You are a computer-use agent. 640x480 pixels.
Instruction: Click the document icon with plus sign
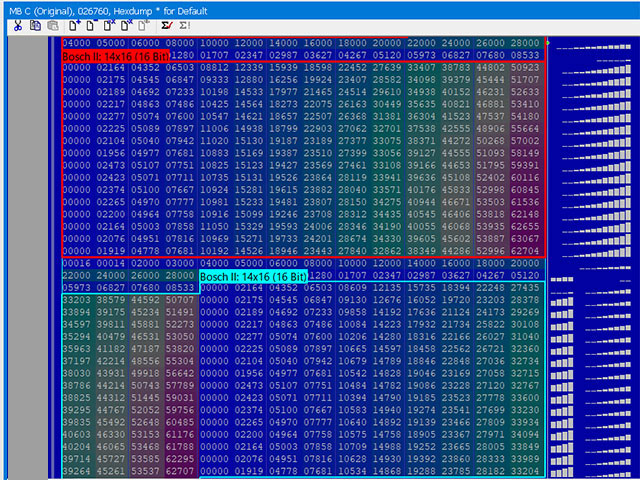(74, 26)
